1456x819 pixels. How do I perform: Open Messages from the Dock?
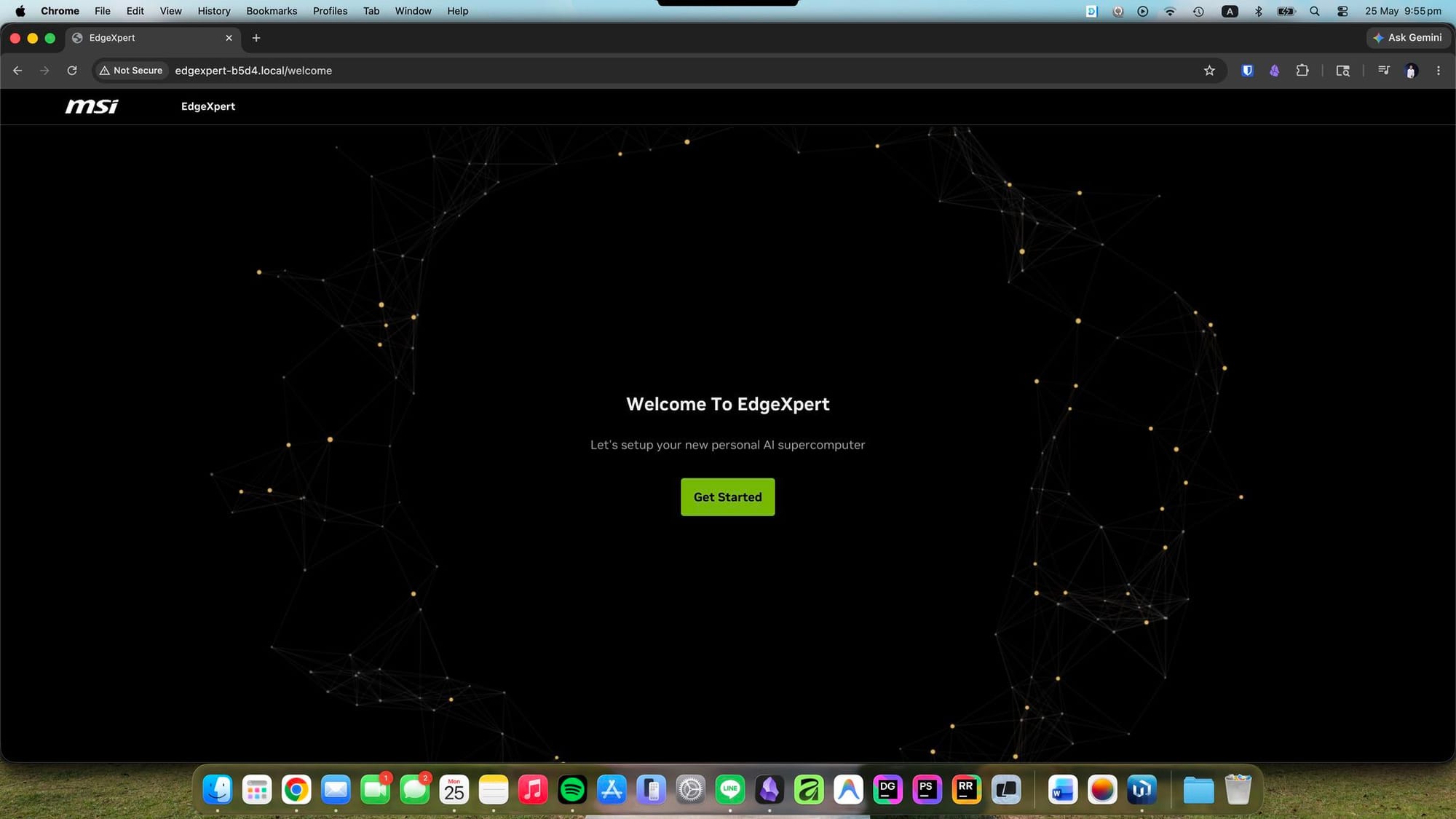click(x=415, y=789)
